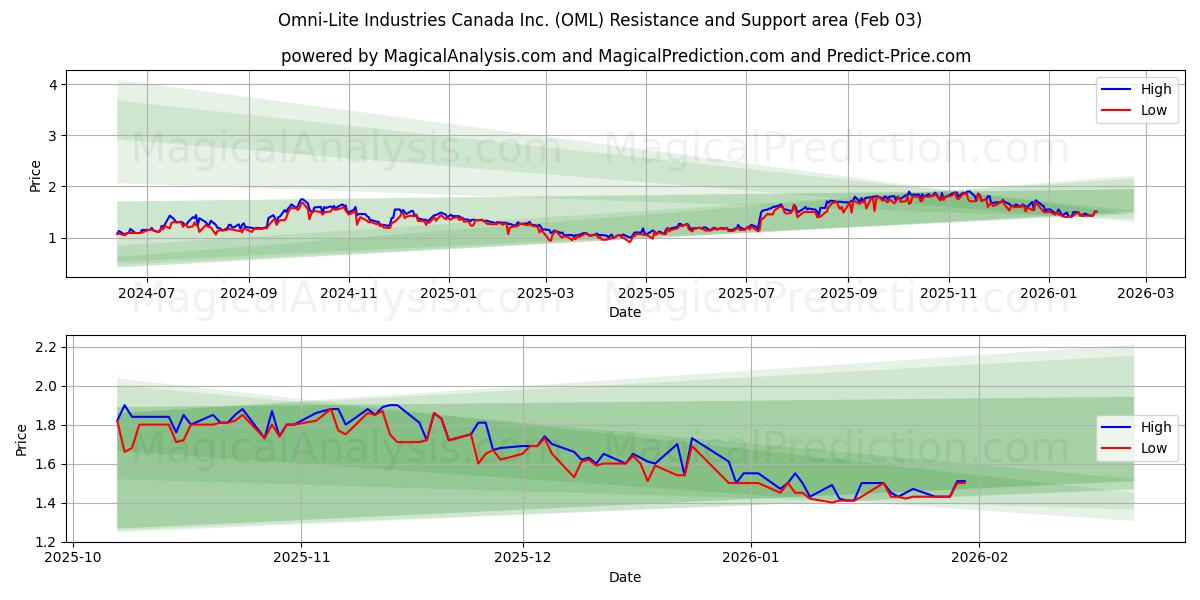Select the 2024-07 tick label on top chart
This screenshot has height=600, width=1200.
(146, 294)
